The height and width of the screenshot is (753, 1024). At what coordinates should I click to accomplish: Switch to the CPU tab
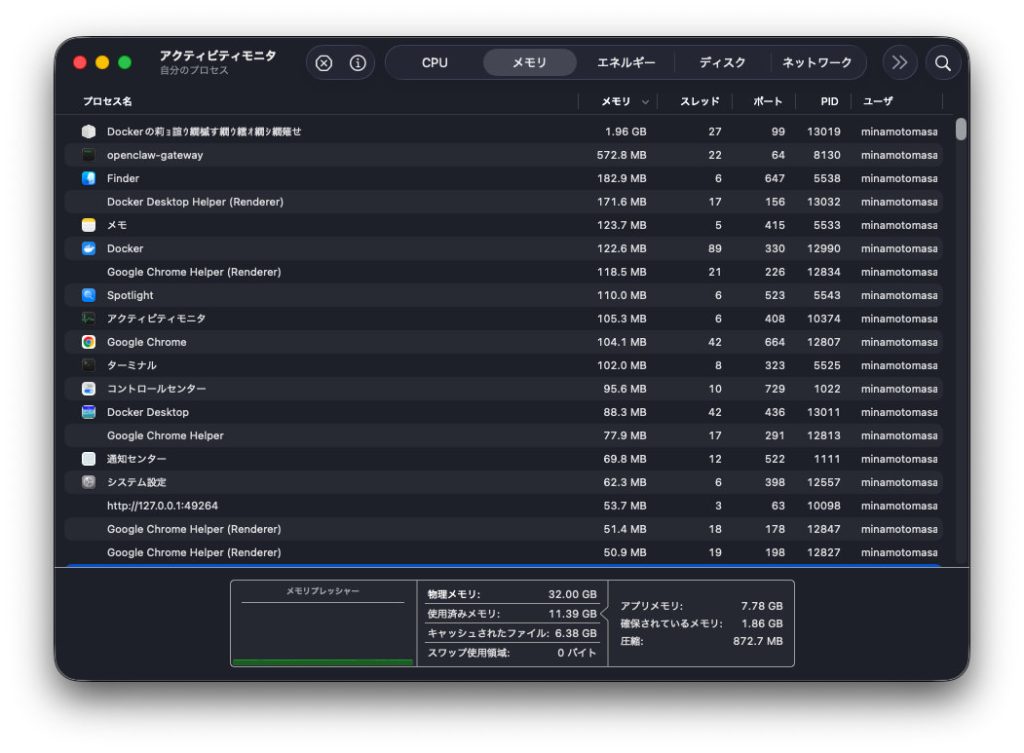pyautogui.click(x=434, y=63)
